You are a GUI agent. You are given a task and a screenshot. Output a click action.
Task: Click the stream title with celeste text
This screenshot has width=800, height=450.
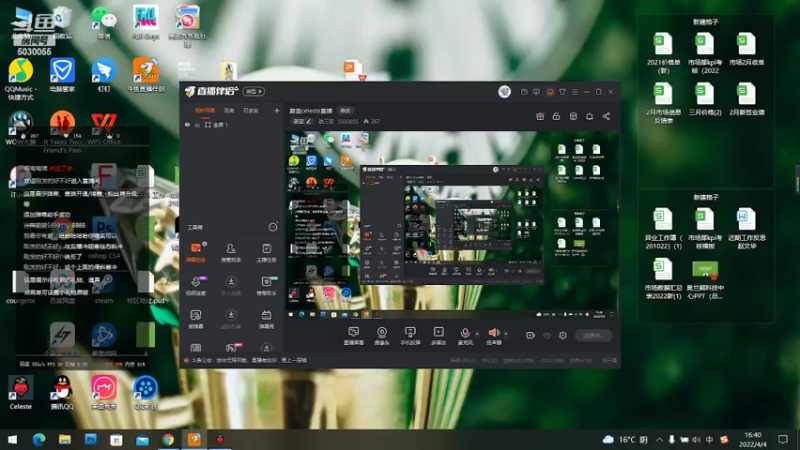[x=311, y=111]
